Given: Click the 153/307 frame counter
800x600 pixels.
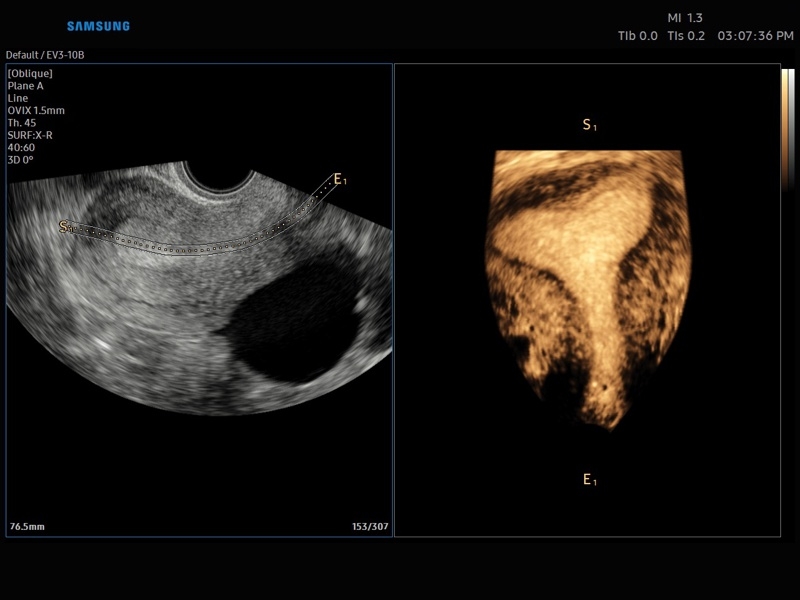Looking at the screenshot, I should [369, 526].
